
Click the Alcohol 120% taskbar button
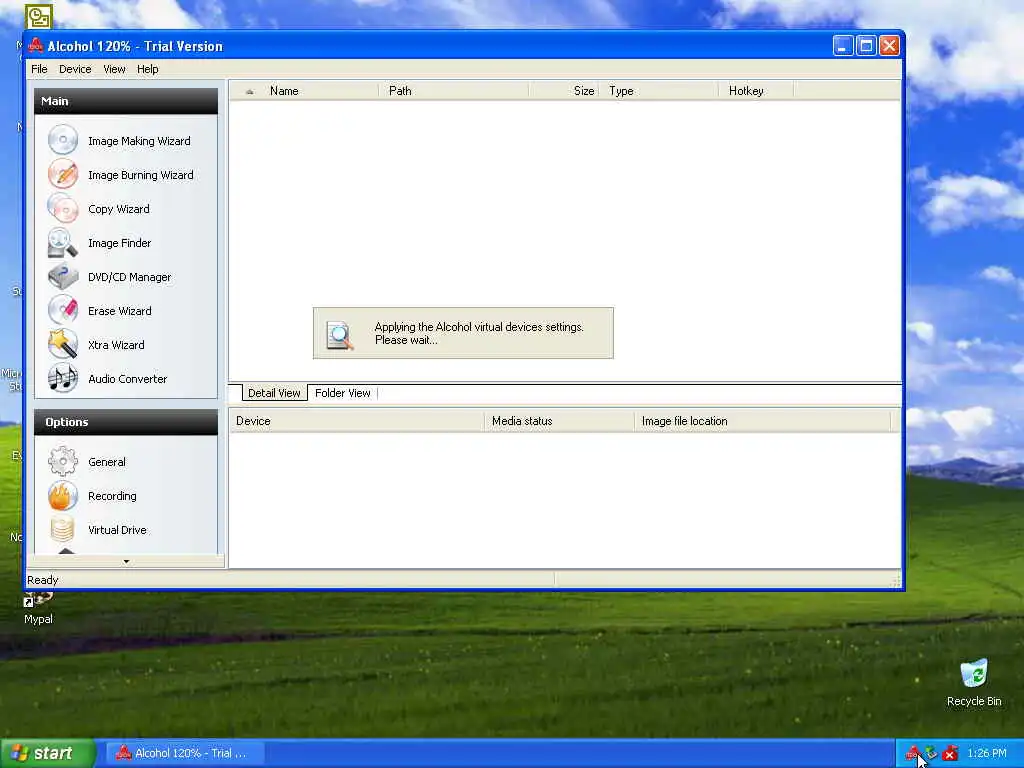tap(184, 753)
